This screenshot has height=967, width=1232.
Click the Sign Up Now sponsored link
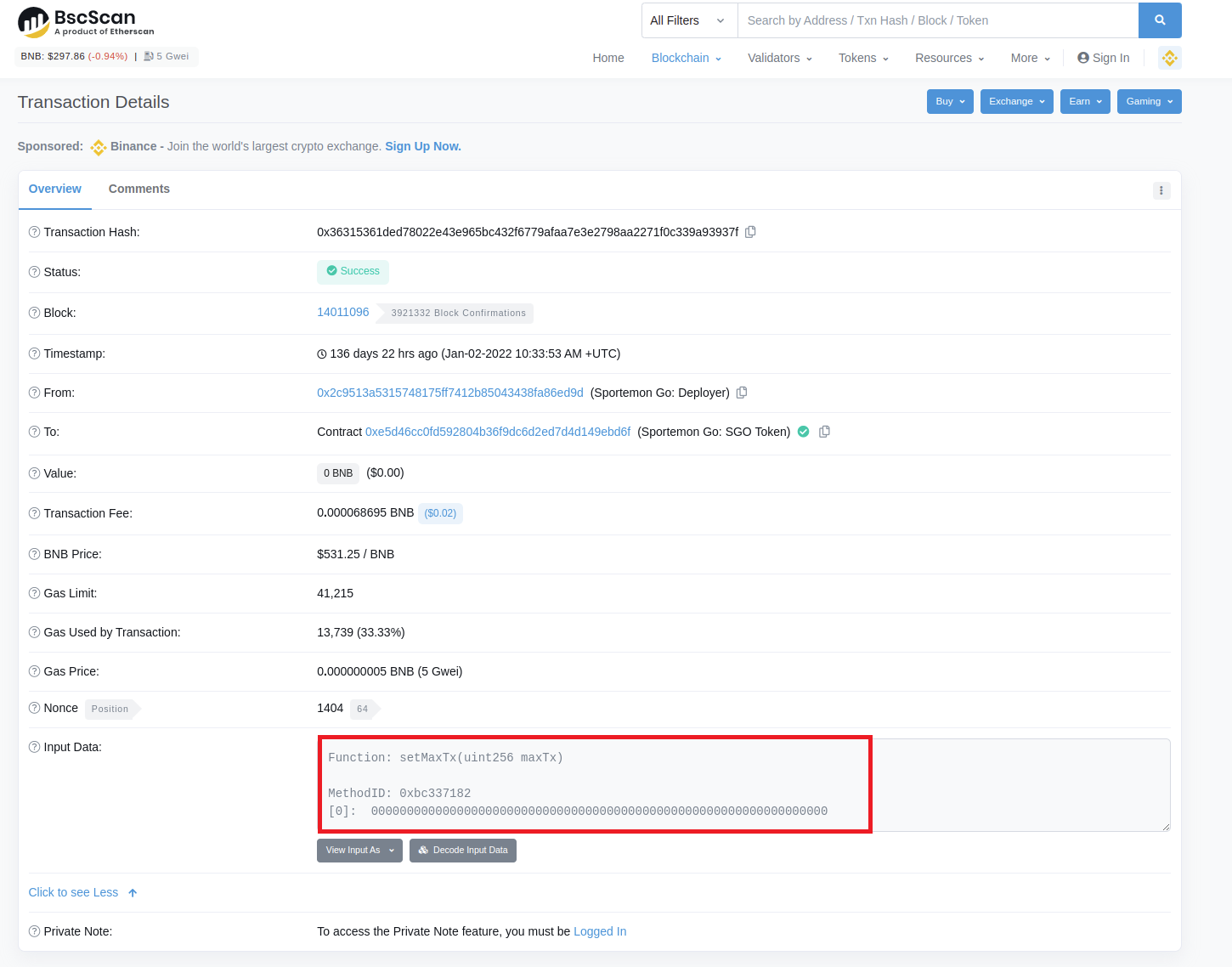[423, 146]
